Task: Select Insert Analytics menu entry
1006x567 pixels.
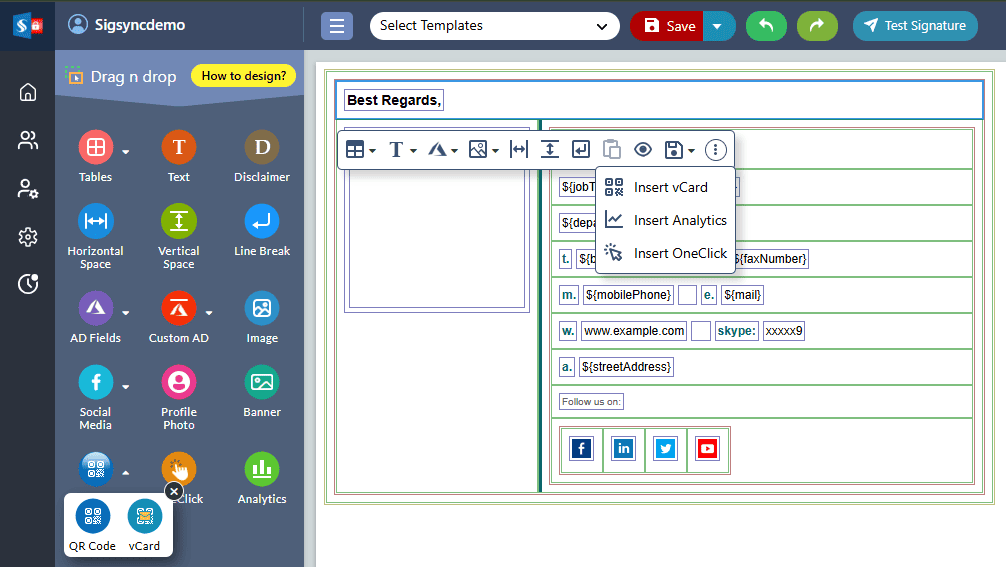Action: point(679,220)
